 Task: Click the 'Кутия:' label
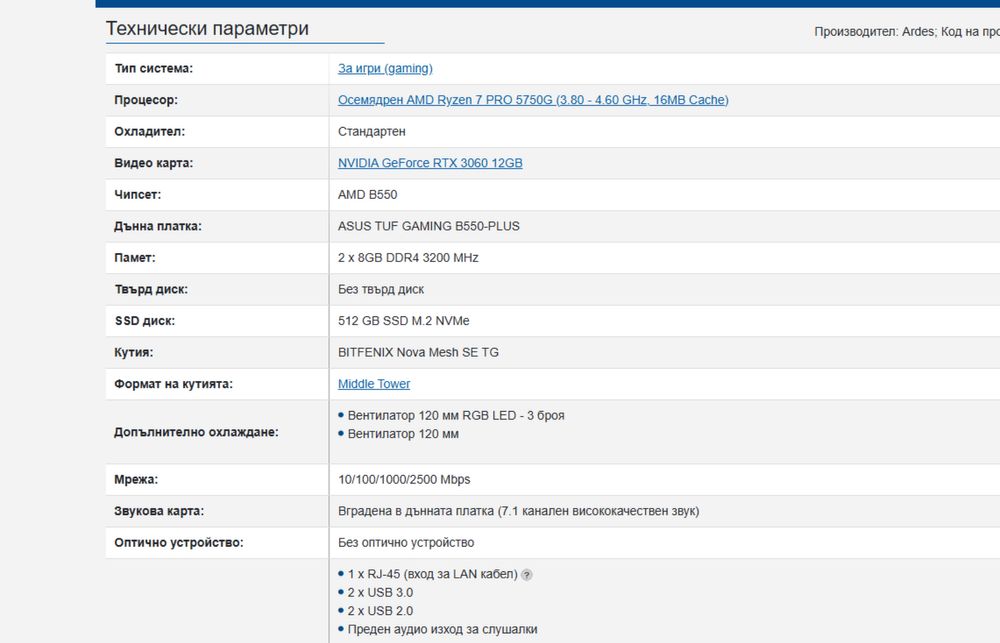[x=134, y=352]
